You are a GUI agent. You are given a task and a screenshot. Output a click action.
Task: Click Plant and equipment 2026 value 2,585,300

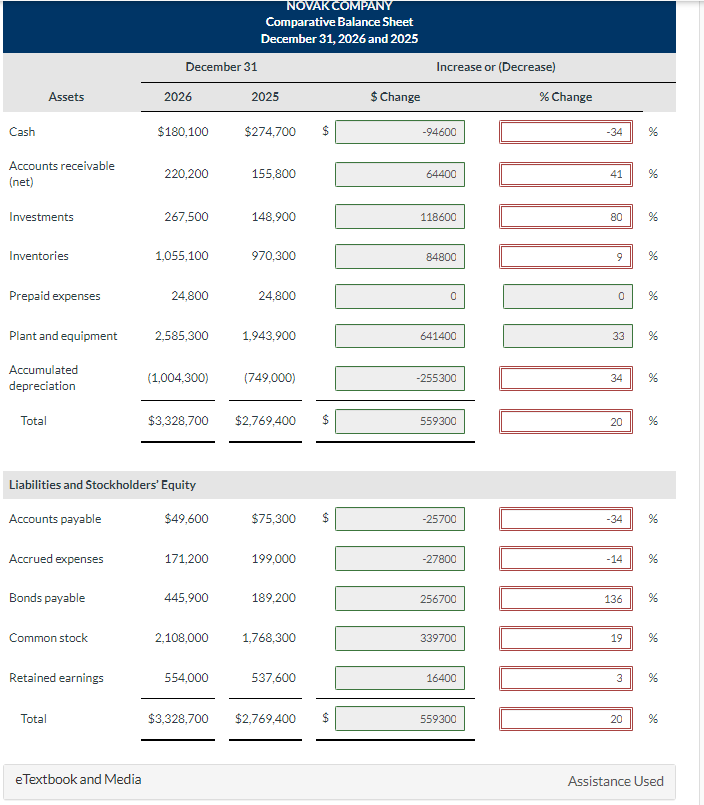182,336
